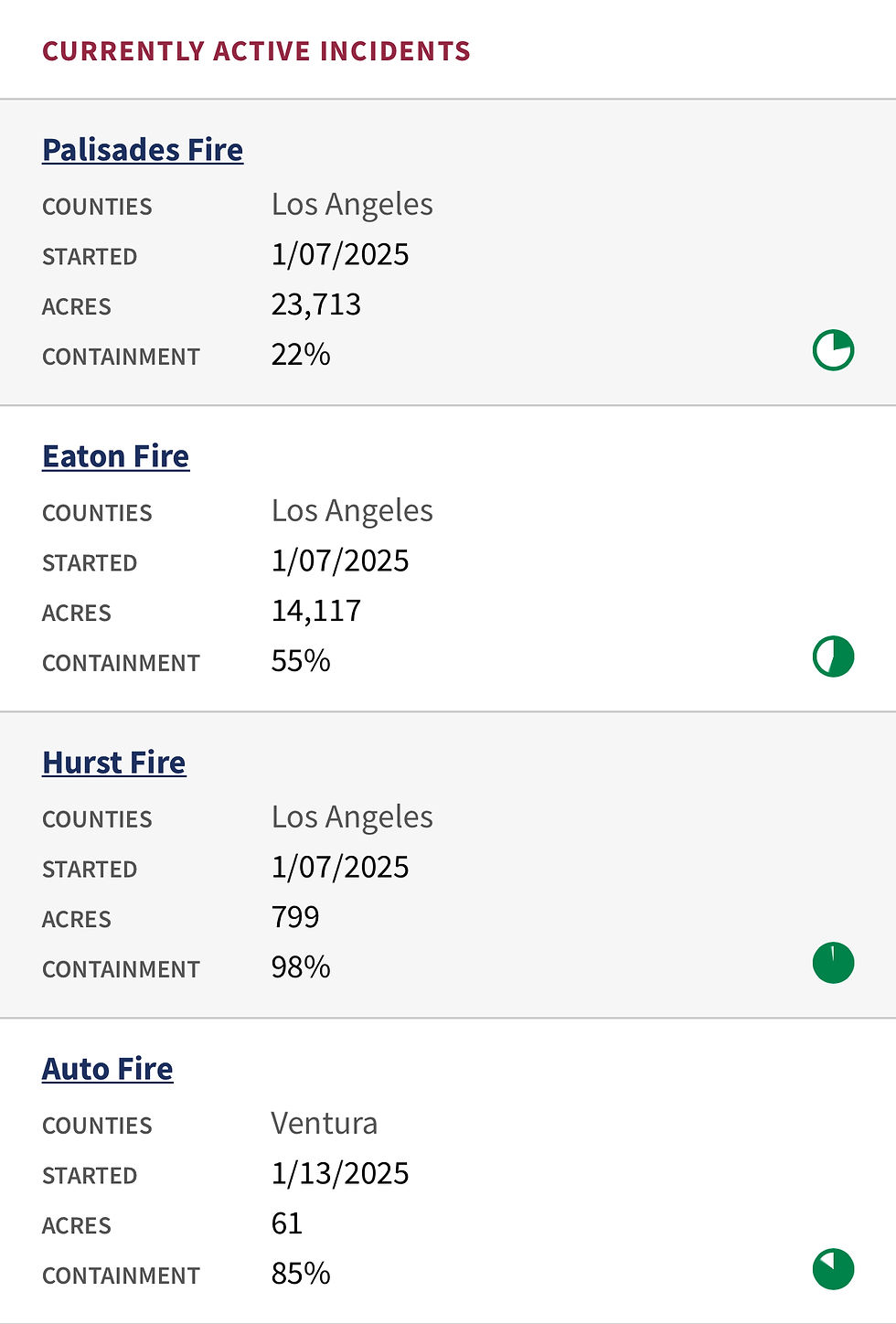Open the Hurst Fire incident link

click(x=114, y=763)
